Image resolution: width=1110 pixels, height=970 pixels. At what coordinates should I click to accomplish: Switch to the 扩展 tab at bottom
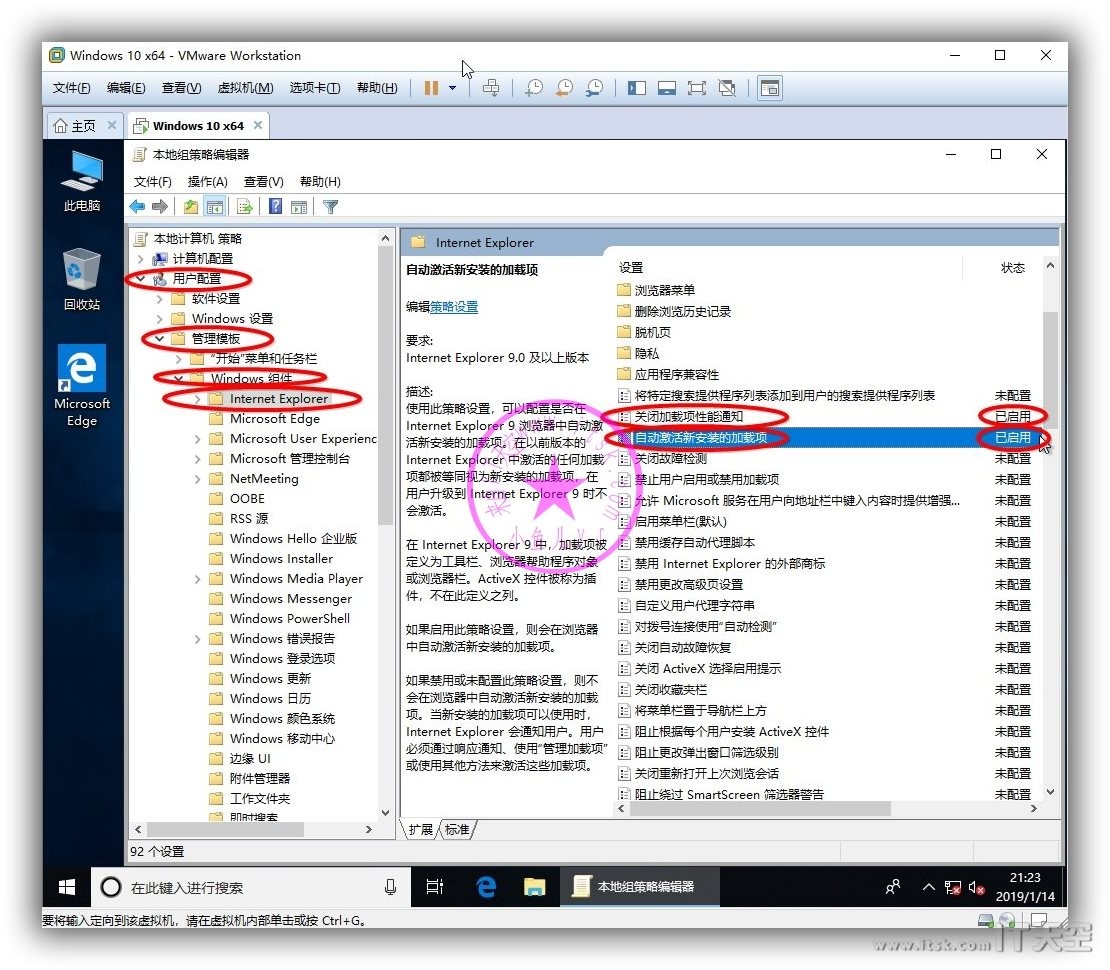420,829
